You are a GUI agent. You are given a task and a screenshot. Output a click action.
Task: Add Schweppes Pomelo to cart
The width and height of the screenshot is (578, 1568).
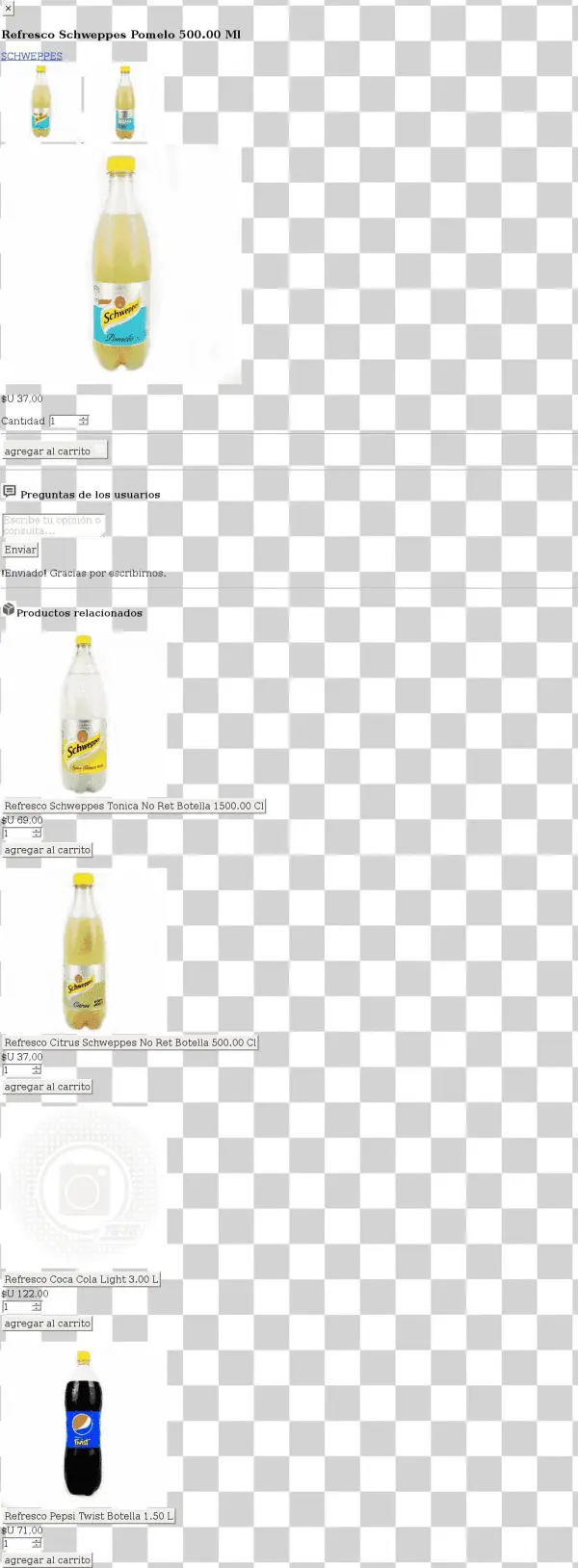point(54,450)
